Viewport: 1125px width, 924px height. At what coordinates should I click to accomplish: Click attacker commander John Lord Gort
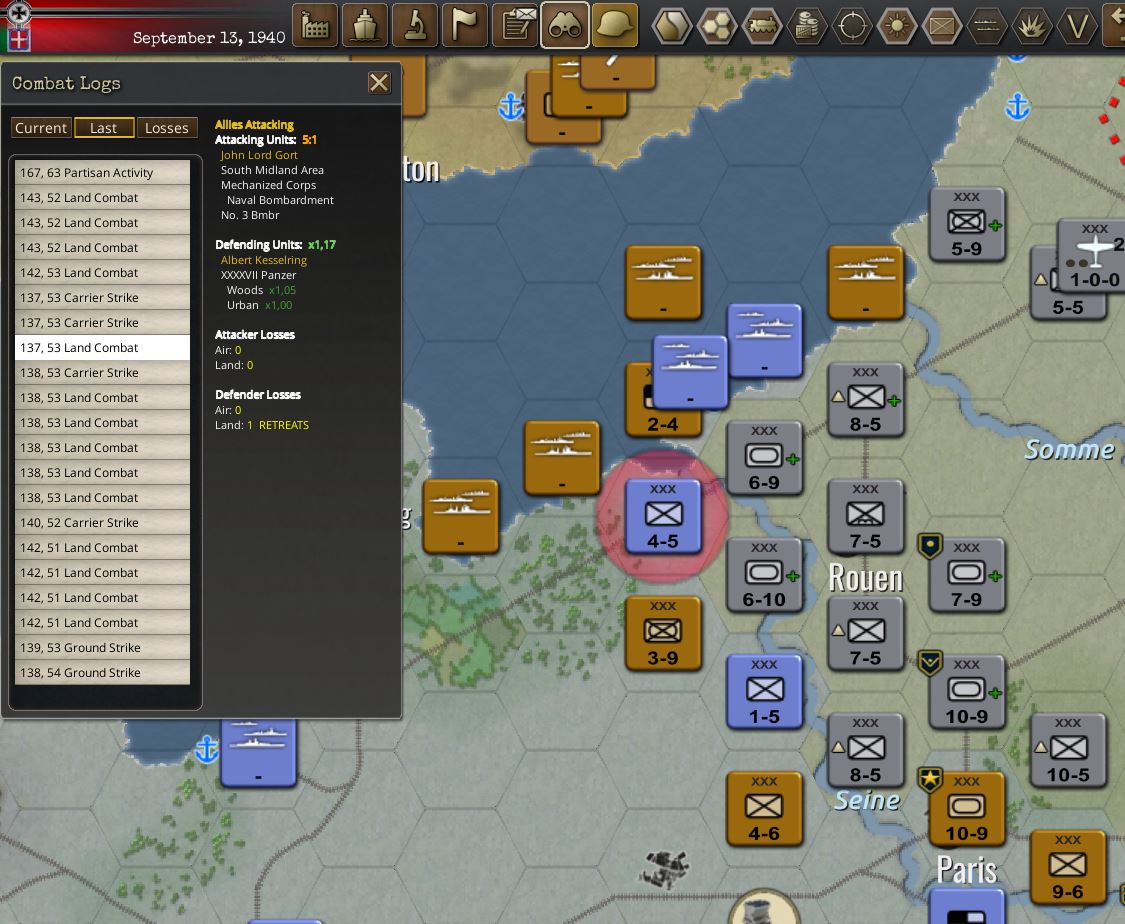pos(259,155)
